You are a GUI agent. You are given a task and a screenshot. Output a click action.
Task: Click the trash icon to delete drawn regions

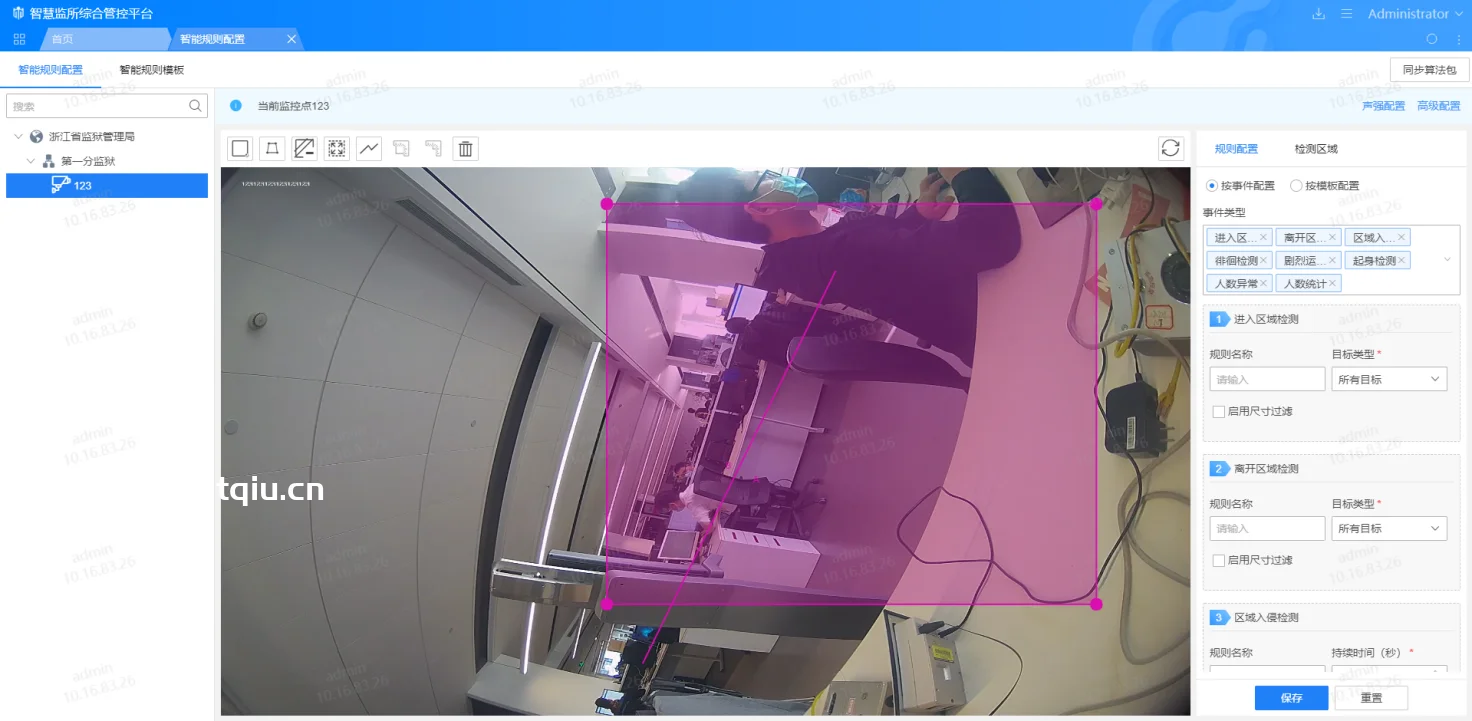pos(465,149)
